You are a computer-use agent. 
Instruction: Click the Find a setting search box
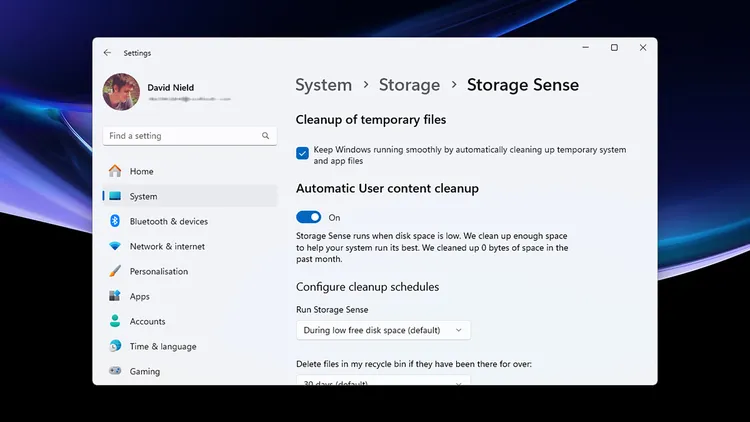coord(180,136)
